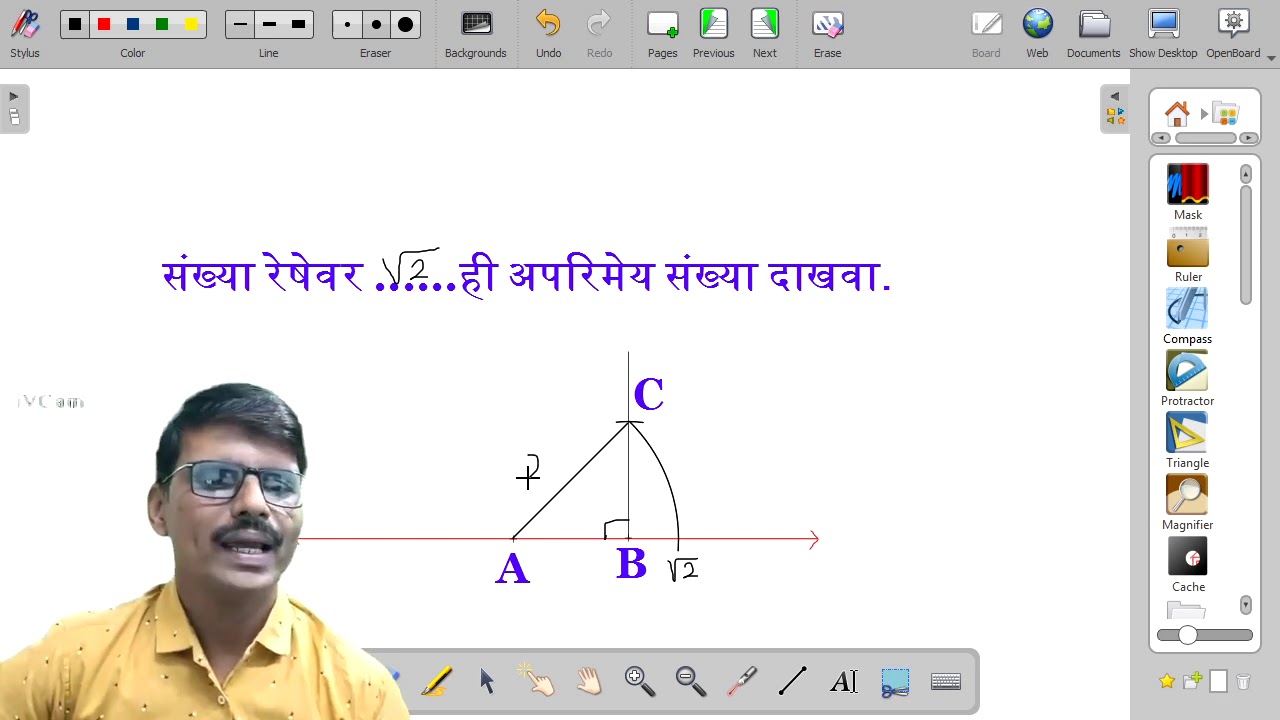This screenshot has height=720, width=1280.
Task: Open the Compass tool in library
Action: click(x=1187, y=316)
